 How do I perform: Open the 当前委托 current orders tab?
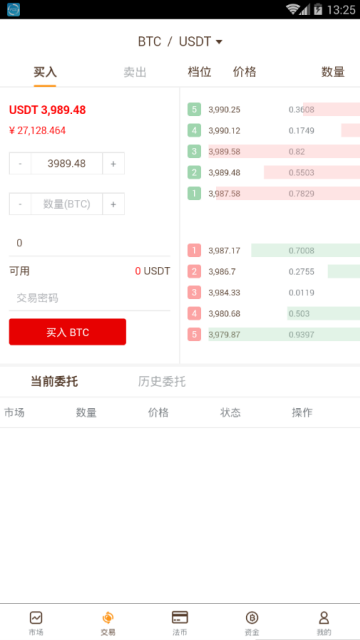[54, 382]
